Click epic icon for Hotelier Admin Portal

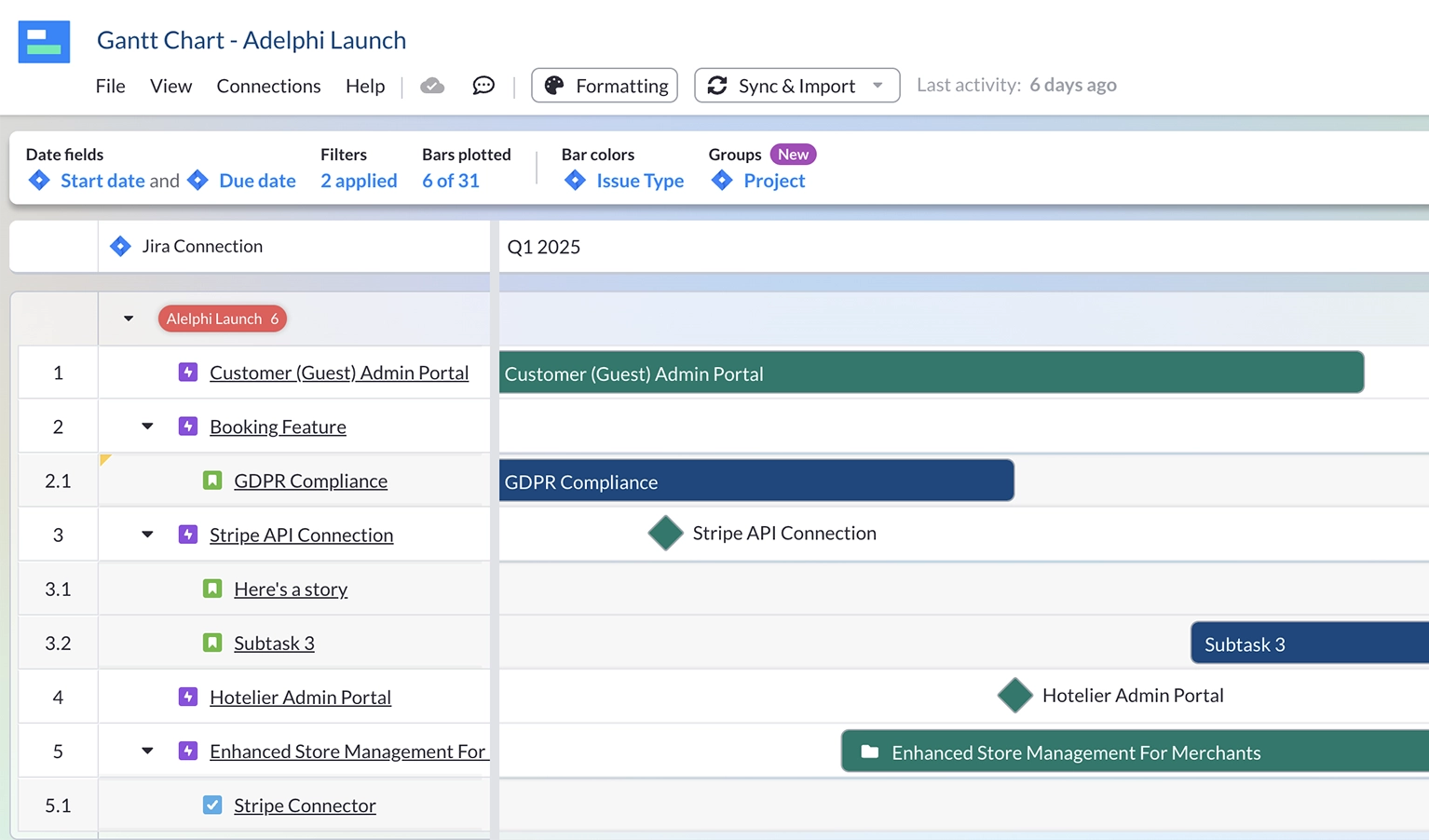coord(188,696)
